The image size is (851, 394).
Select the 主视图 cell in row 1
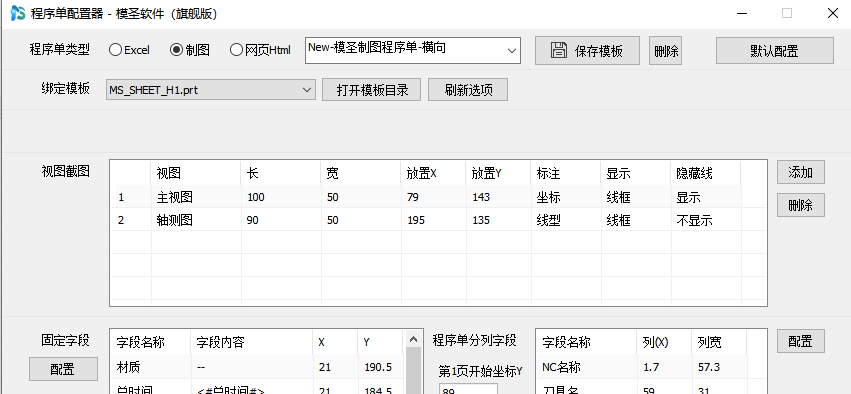tap(196, 197)
